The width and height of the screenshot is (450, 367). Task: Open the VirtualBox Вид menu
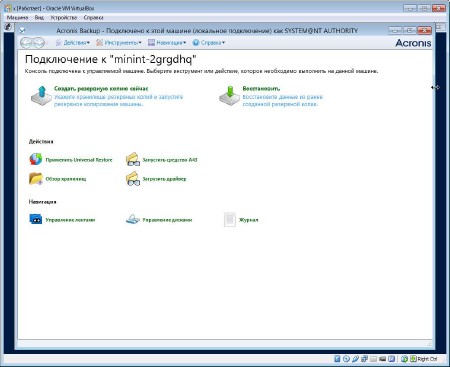pyautogui.click(x=39, y=18)
